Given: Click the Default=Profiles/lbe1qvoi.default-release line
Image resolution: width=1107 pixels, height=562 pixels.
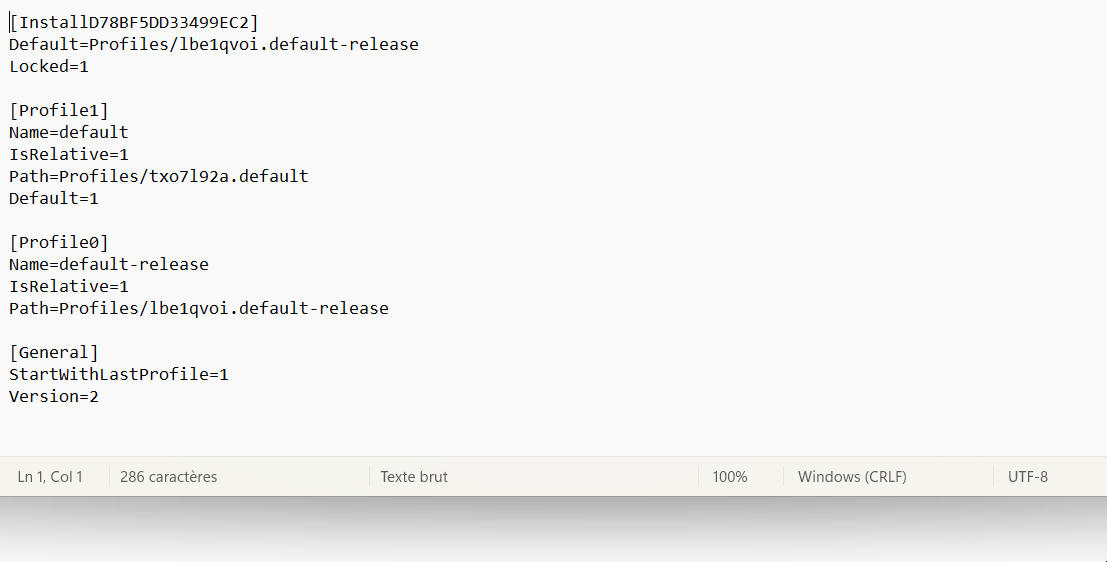Looking at the screenshot, I should point(214,44).
